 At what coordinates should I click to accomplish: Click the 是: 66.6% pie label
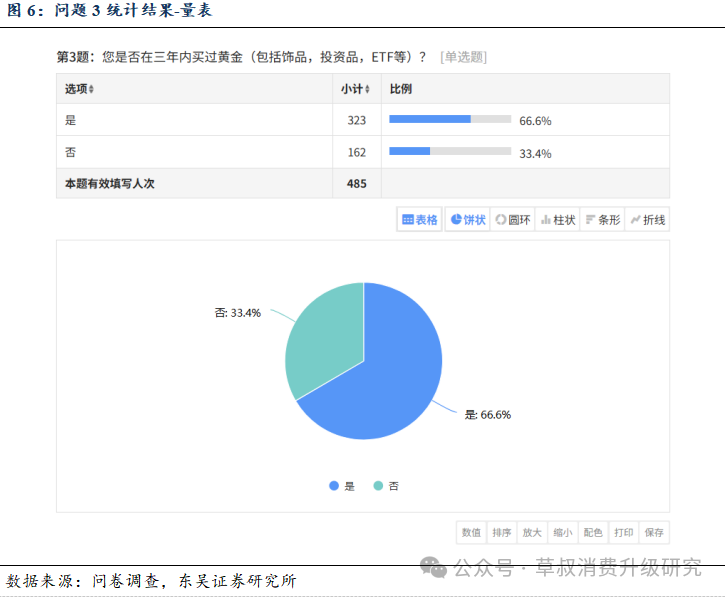[488, 415]
